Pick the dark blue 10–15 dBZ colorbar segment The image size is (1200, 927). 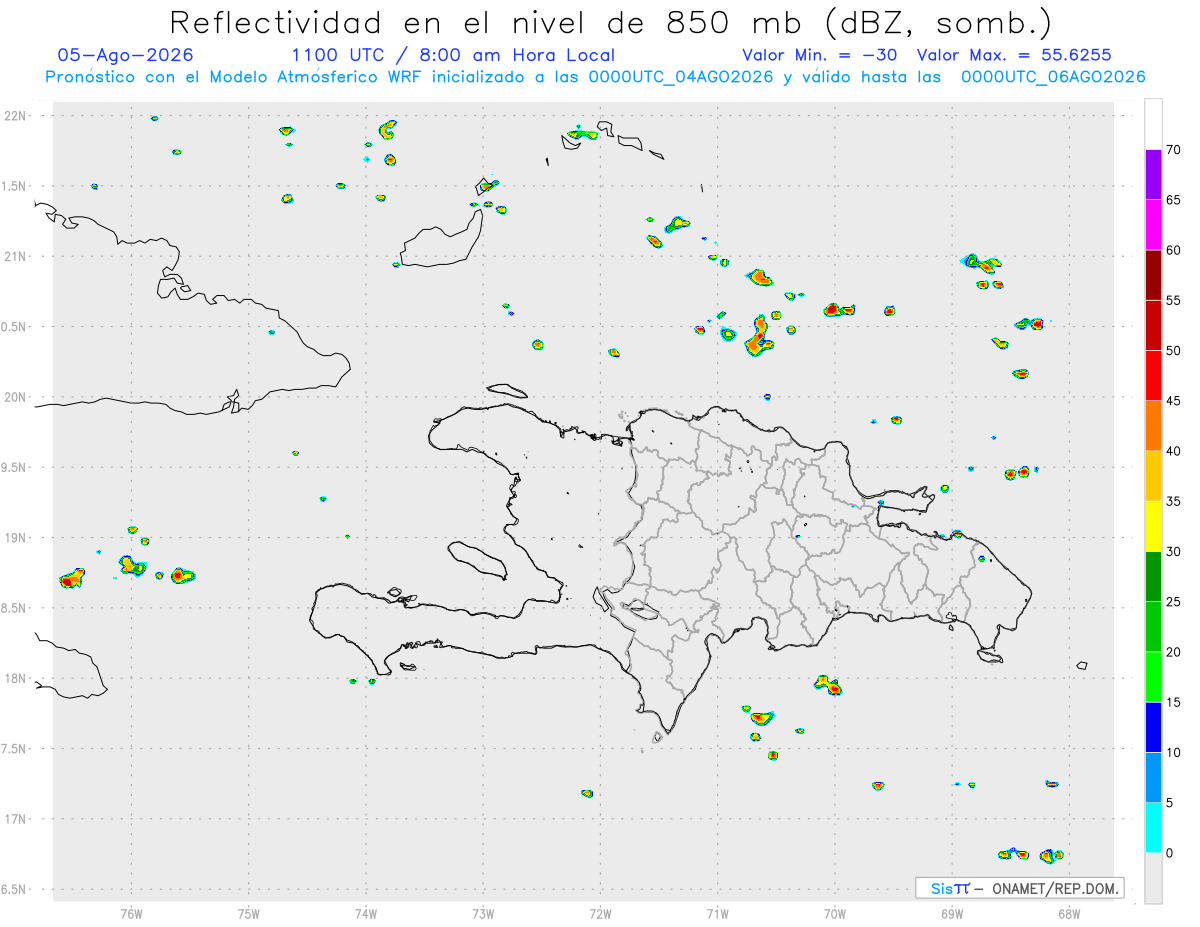click(x=1153, y=727)
